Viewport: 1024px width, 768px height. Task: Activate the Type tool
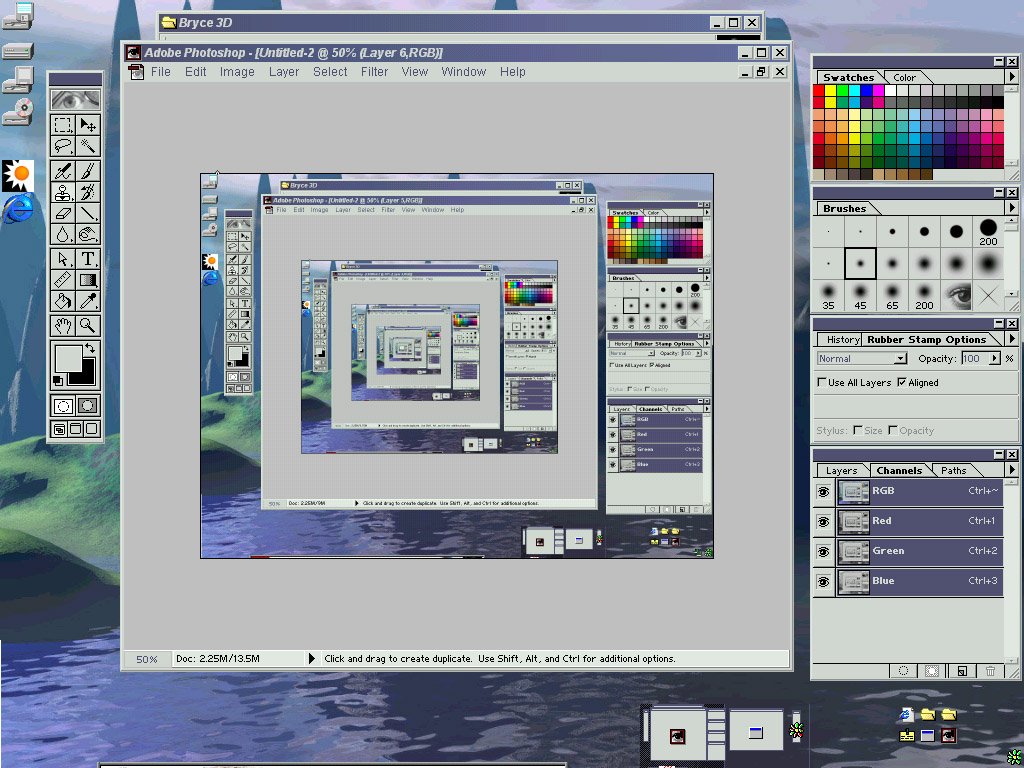pyautogui.click(x=88, y=259)
